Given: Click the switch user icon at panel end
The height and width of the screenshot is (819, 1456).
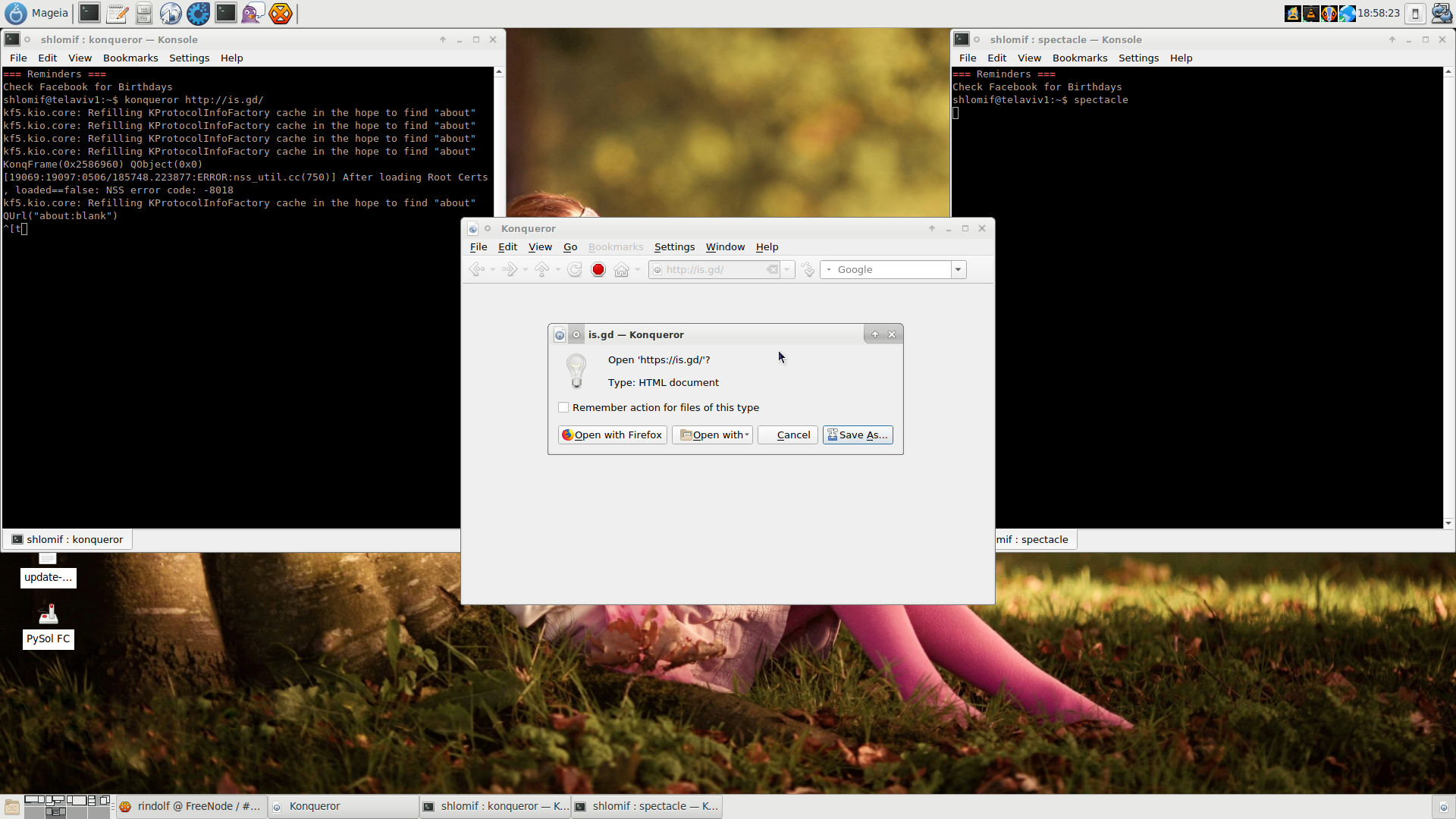Looking at the screenshot, I should [1442, 14].
